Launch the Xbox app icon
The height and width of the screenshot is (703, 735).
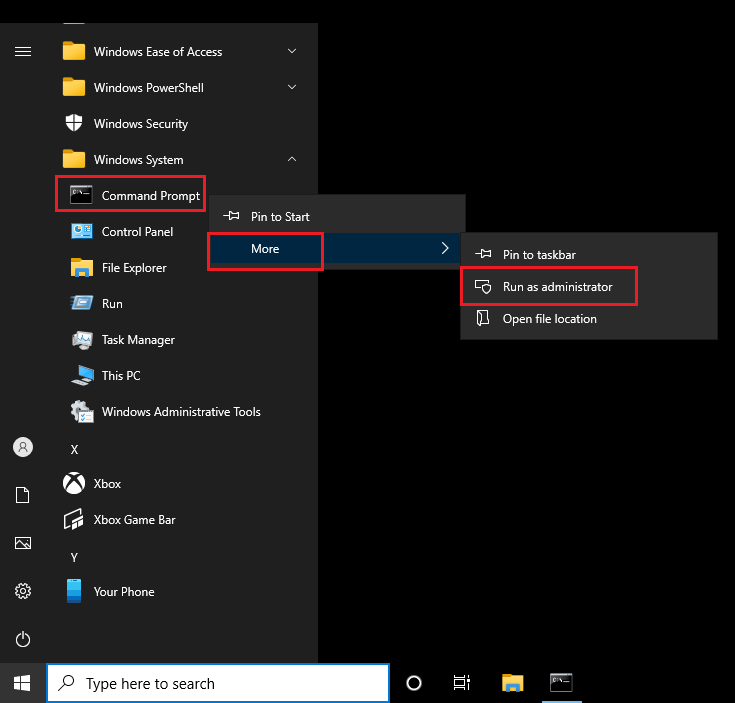pyautogui.click(x=74, y=483)
